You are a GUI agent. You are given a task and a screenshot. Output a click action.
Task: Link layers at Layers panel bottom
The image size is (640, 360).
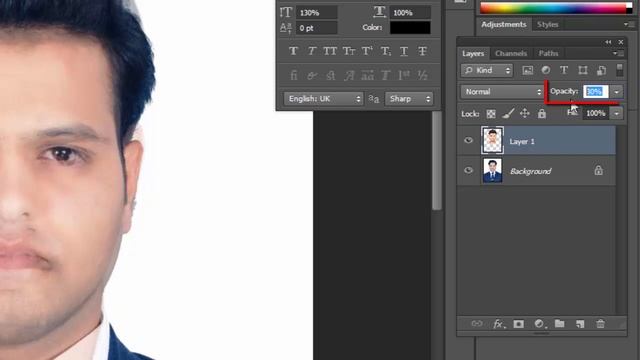(477, 324)
